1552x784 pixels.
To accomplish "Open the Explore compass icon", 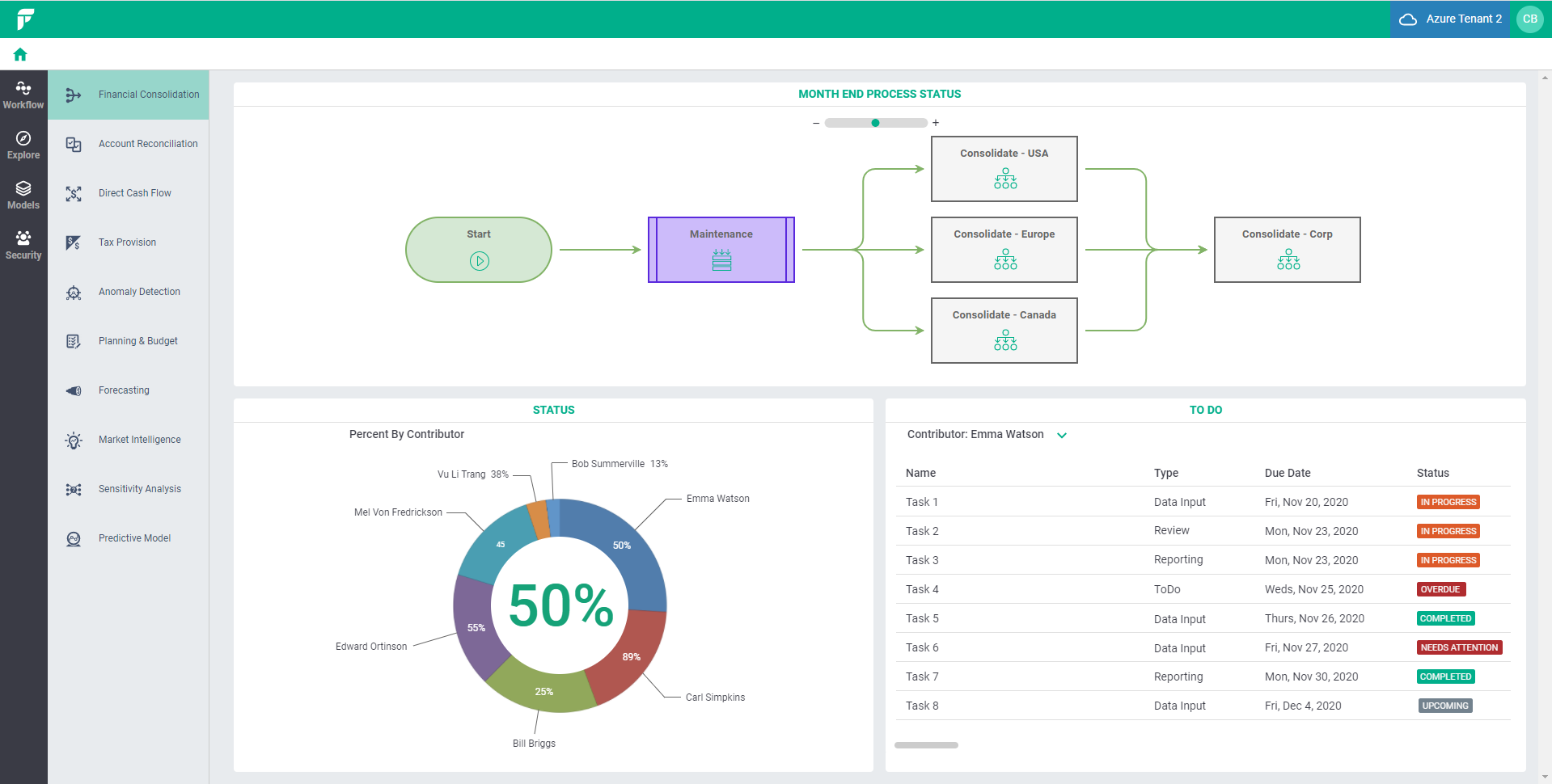I will [23, 145].
